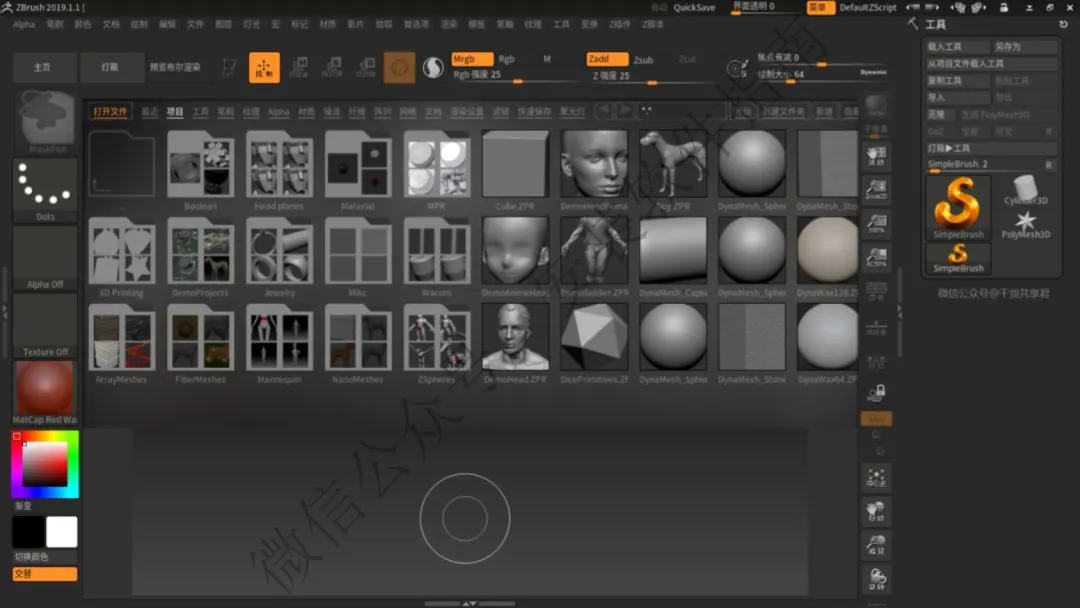Viewport: 1080px width, 608px height.
Task: Open the Z插件 ZPlugin menu
Action: pyautogui.click(x=619, y=24)
